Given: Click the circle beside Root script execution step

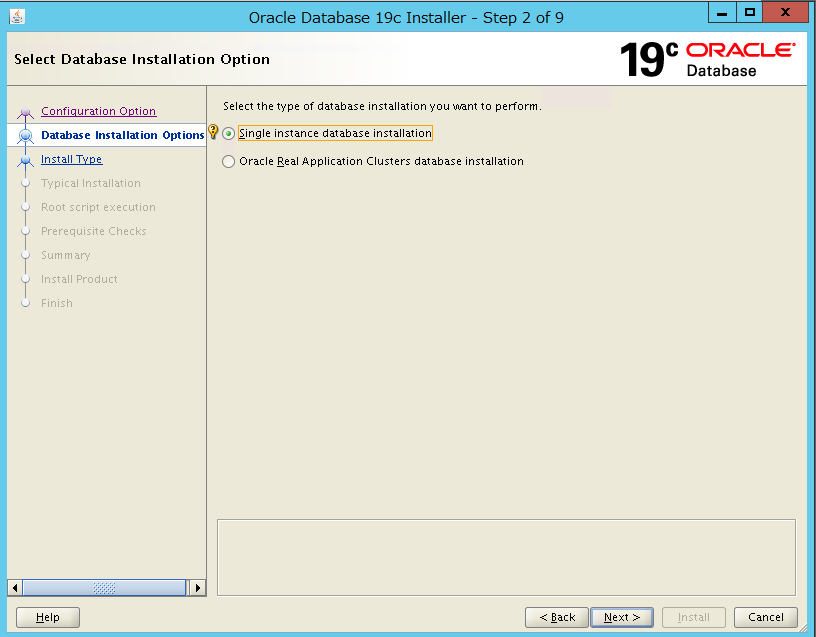Looking at the screenshot, I should 25,207.
